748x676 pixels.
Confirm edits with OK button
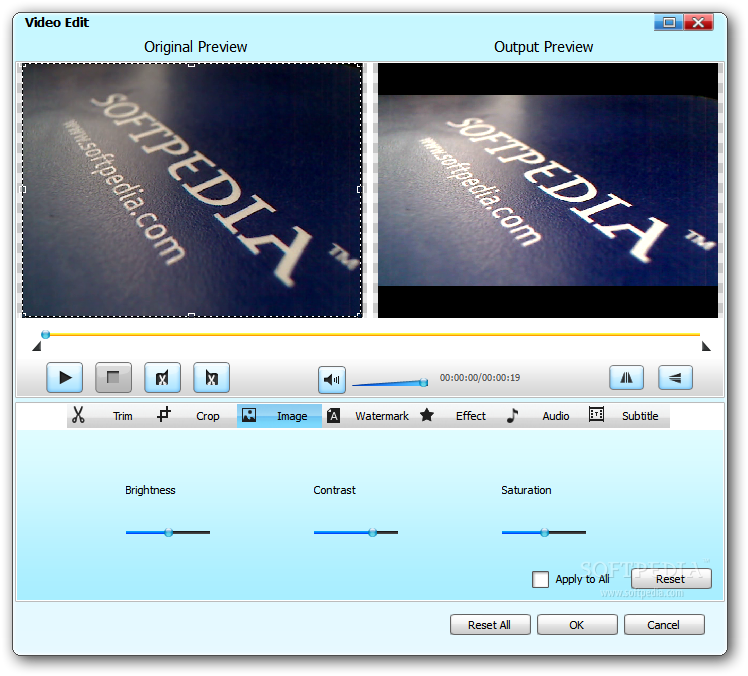577,624
